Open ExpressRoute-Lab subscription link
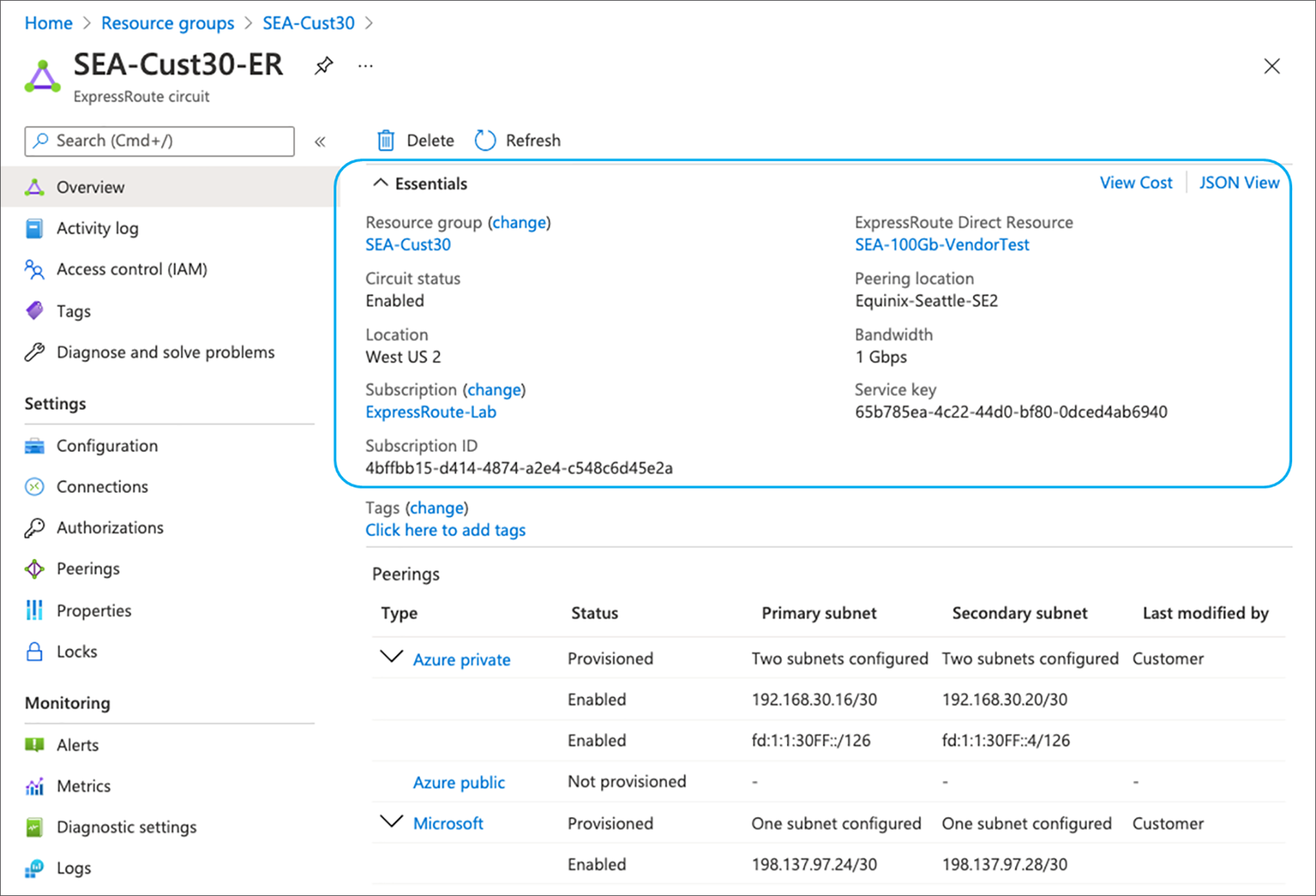Image resolution: width=1316 pixels, height=896 pixels. tap(431, 412)
